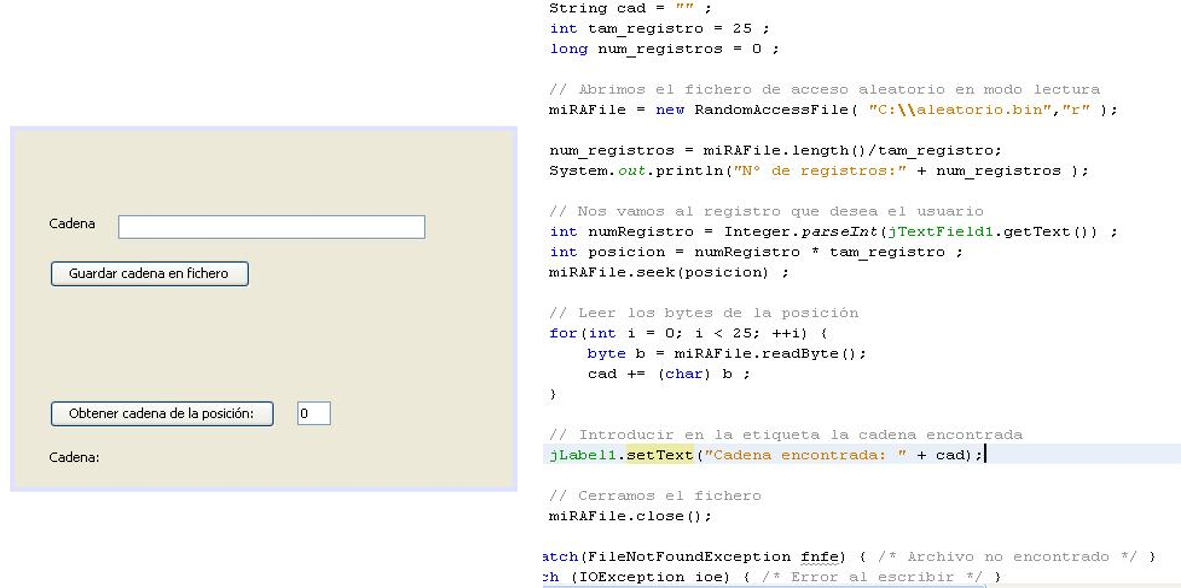This screenshot has width=1181, height=588.
Task: Click the Guardar cadena en fichero button
Action: pos(149,273)
